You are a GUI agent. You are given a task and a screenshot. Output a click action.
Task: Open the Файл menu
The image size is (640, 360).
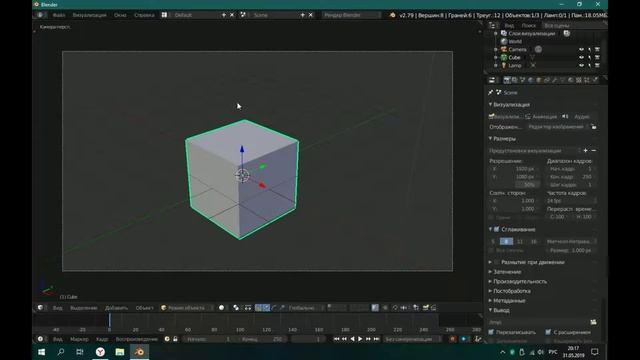coord(59,15)
